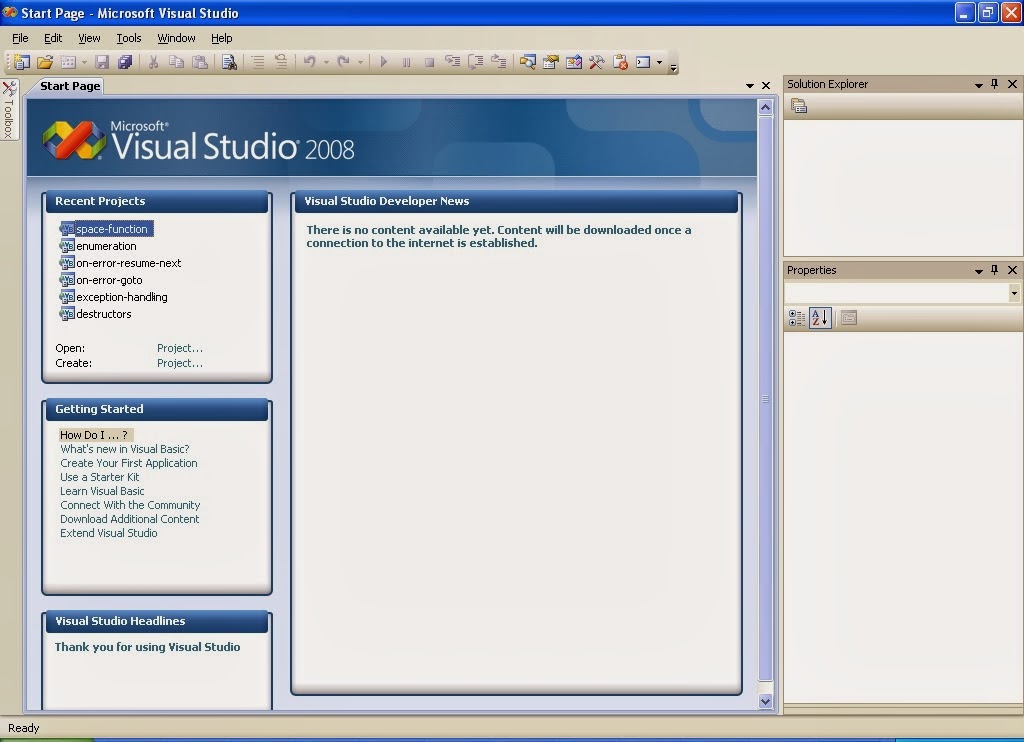The image size is (1024, 742).
Task: Click the Paste clipboard icon
Action: coord(200,62)
